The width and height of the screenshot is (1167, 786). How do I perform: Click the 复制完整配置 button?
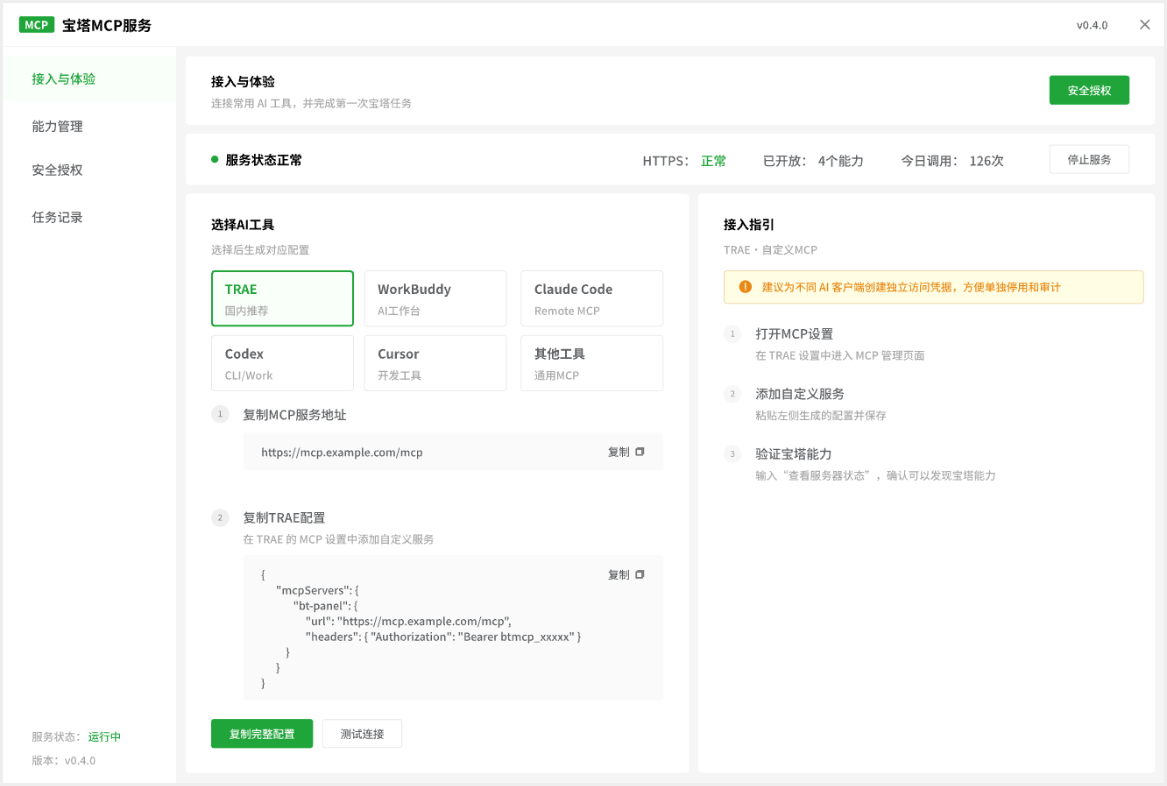pos(262,734)
